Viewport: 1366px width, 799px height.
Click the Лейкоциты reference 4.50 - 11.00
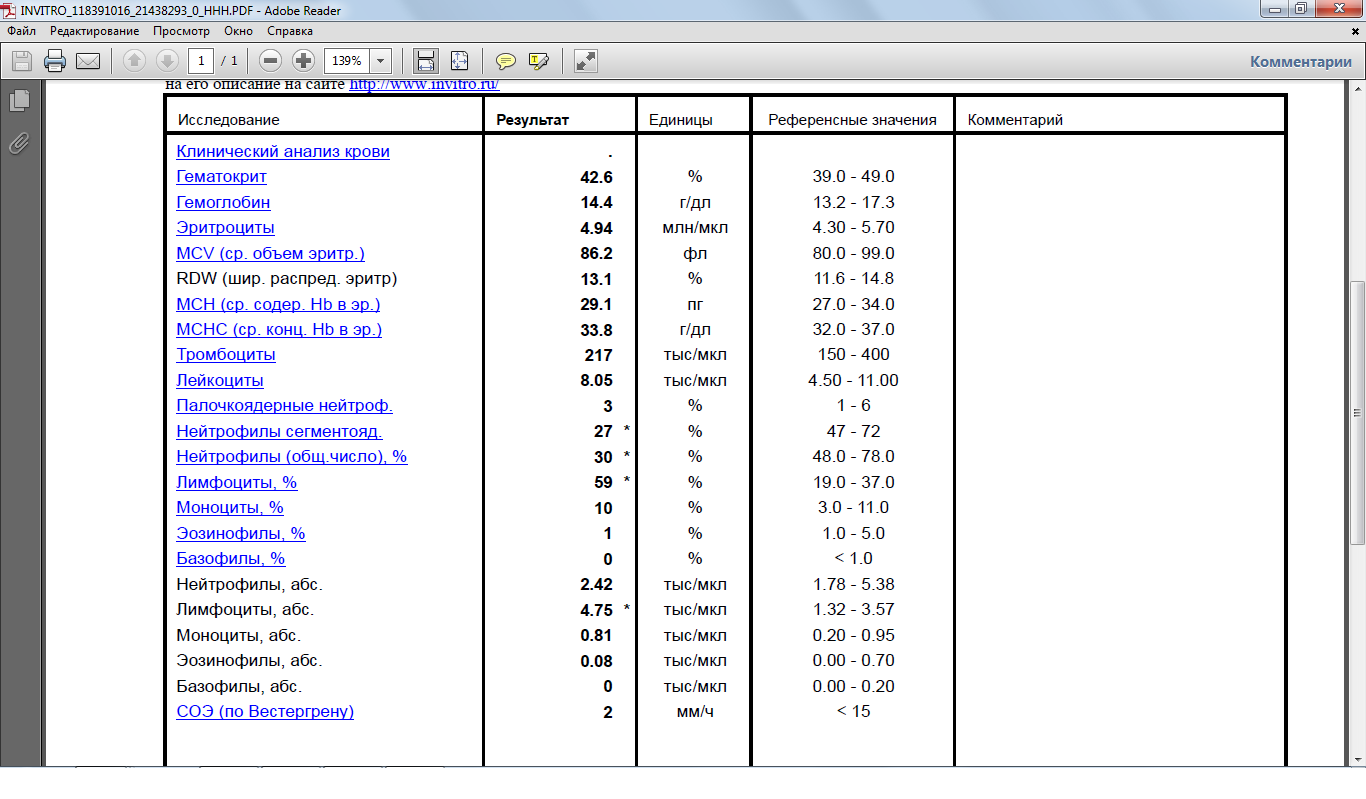click(x=853, y=381)
